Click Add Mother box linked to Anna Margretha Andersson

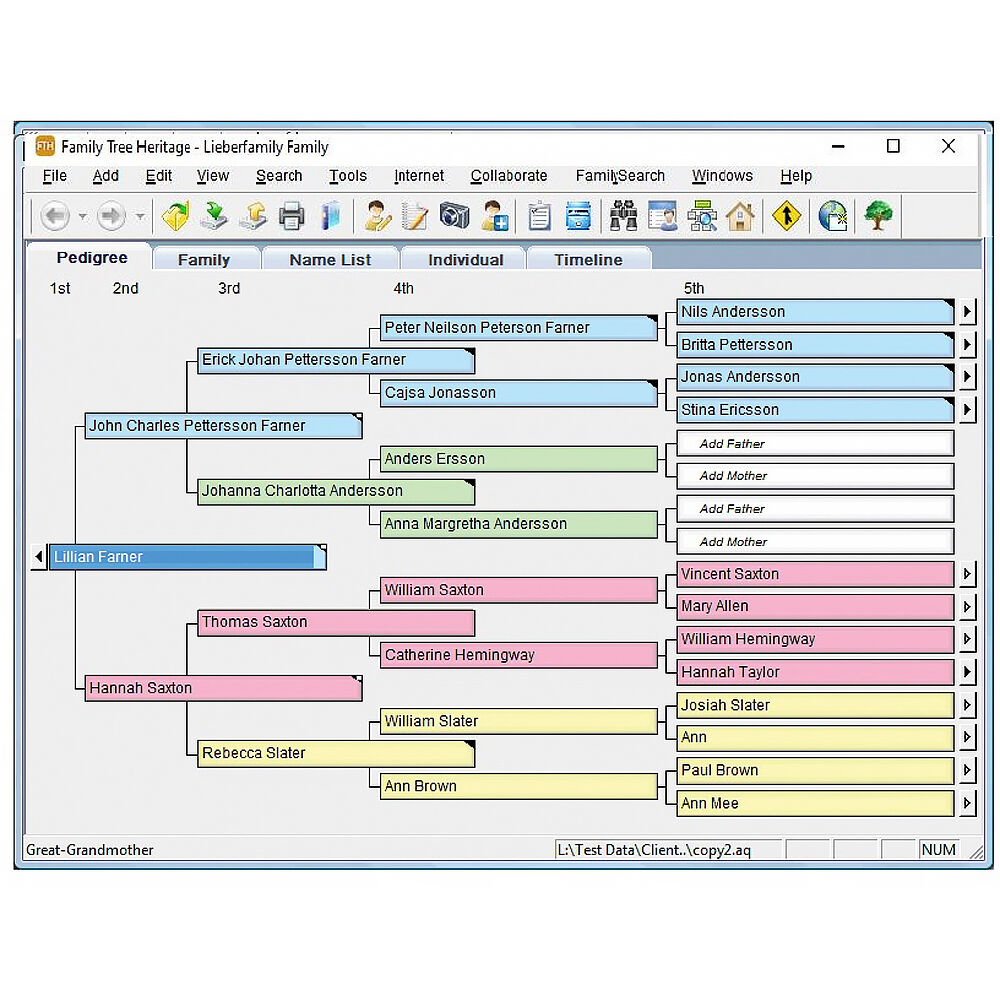[815, 542]
